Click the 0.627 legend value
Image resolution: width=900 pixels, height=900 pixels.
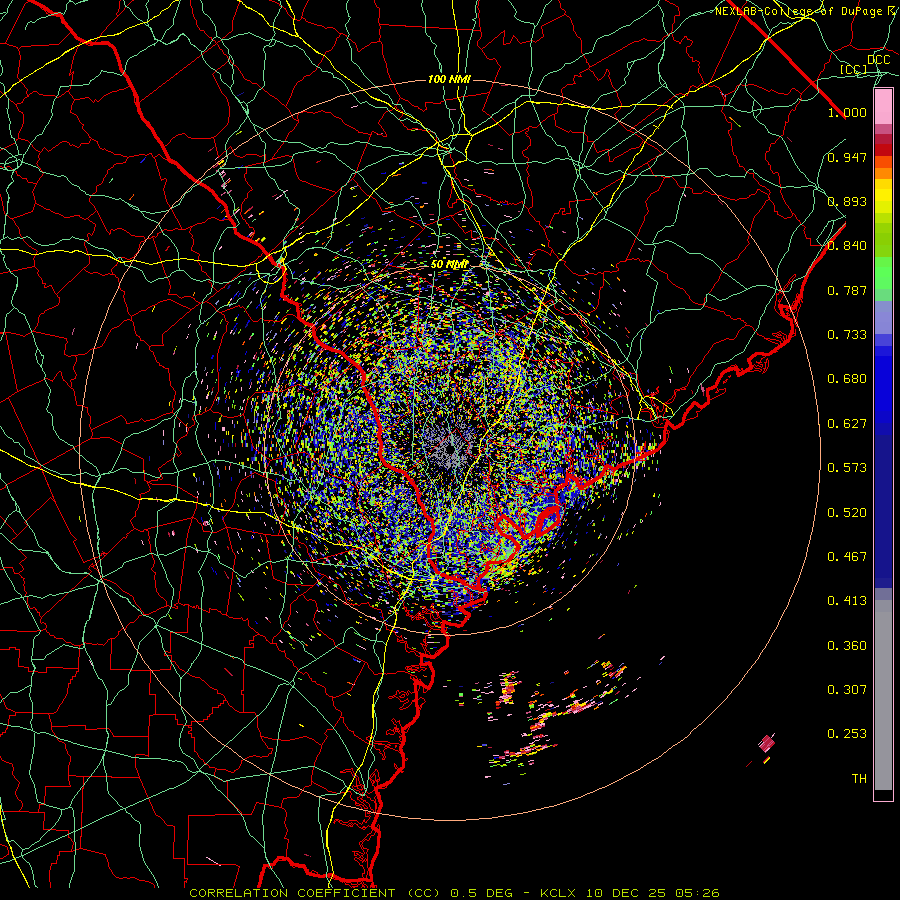point(847,424)
